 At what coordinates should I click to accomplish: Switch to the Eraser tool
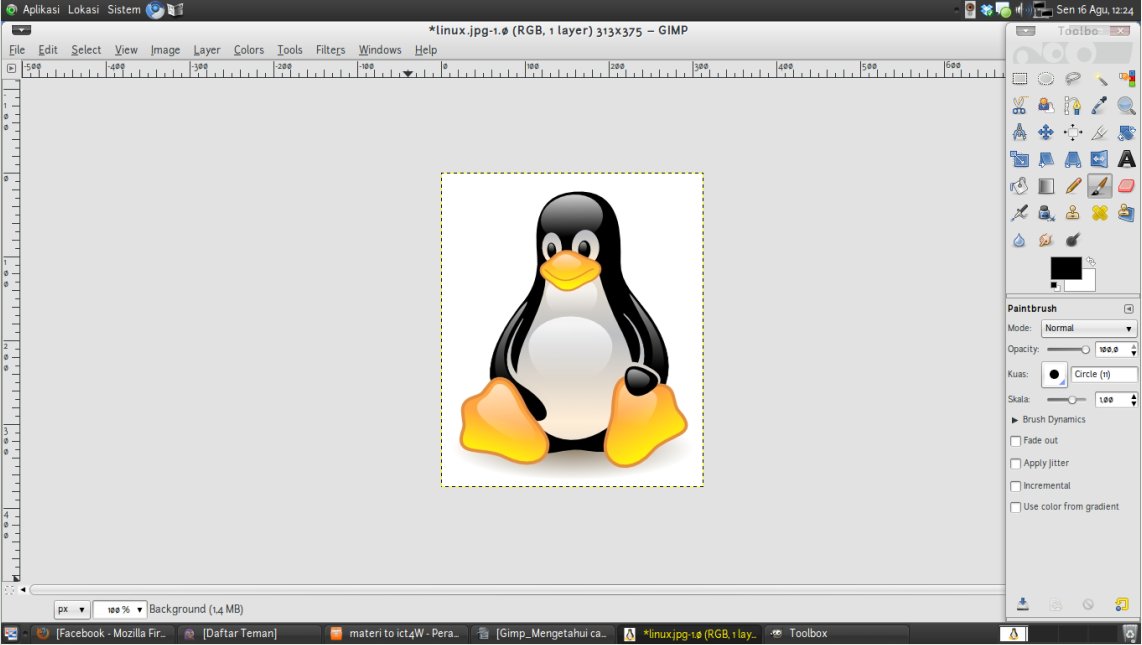pyautogui.click(x=1126, y=186)
